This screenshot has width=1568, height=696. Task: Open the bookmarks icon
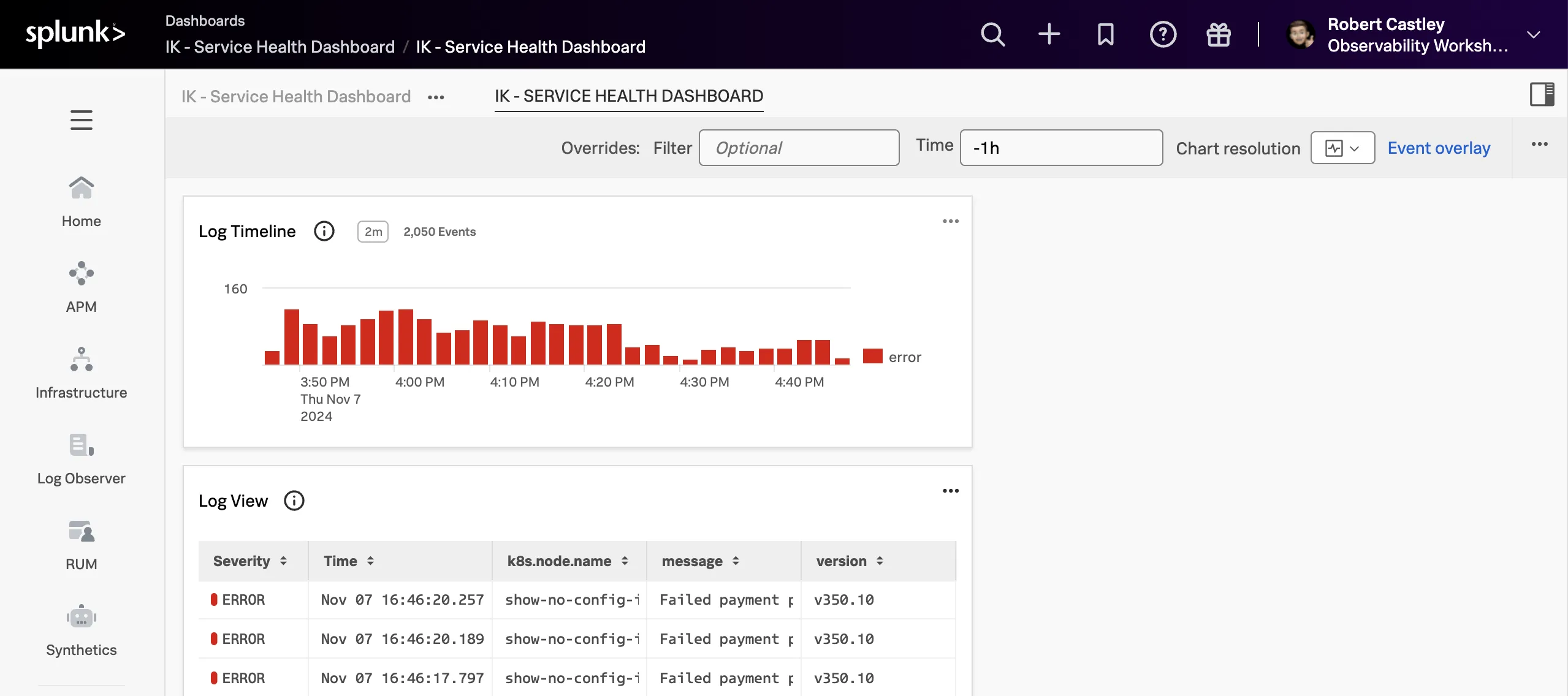tap(1105, 34)
